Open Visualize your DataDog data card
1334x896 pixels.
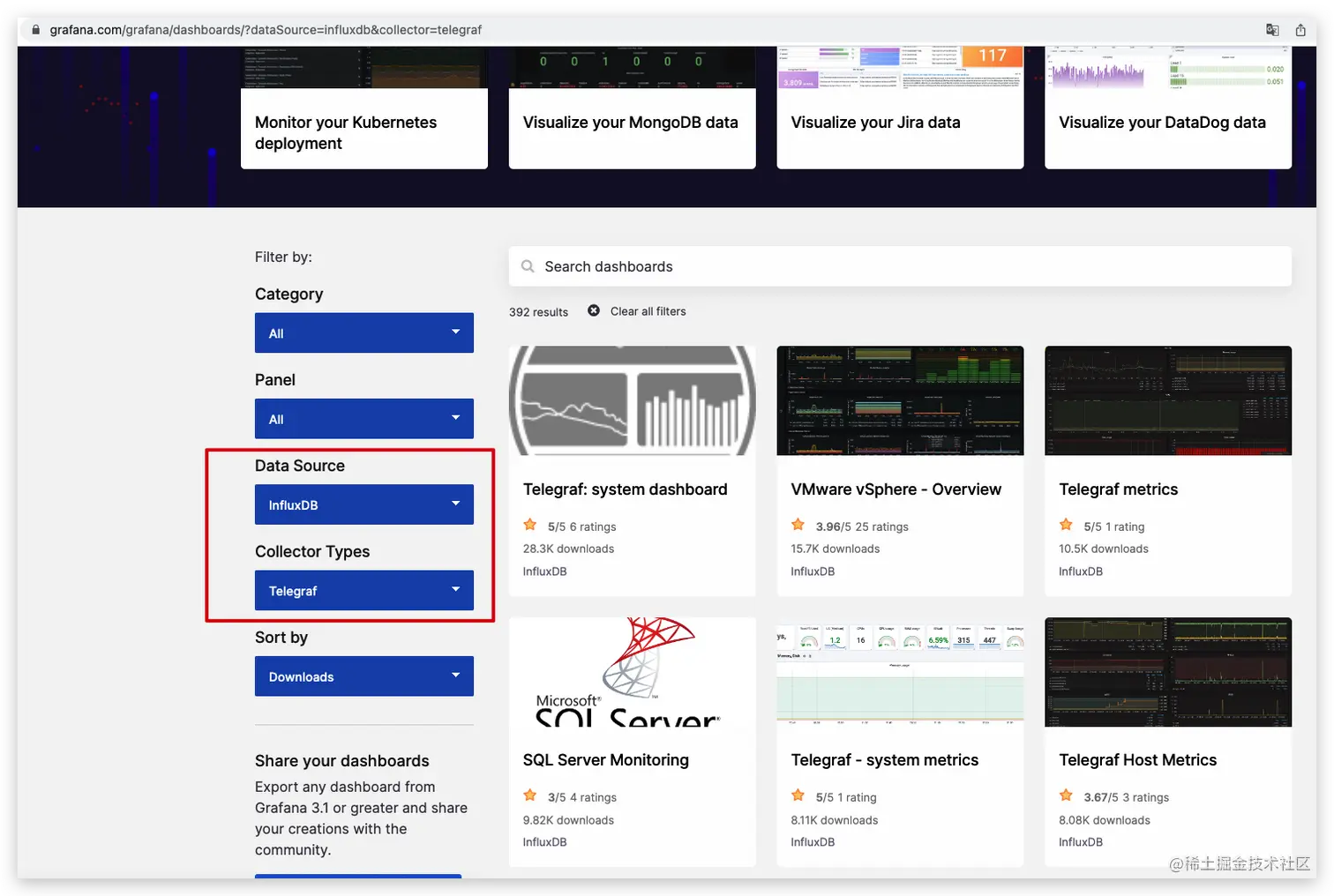[x=1168, y=108]
